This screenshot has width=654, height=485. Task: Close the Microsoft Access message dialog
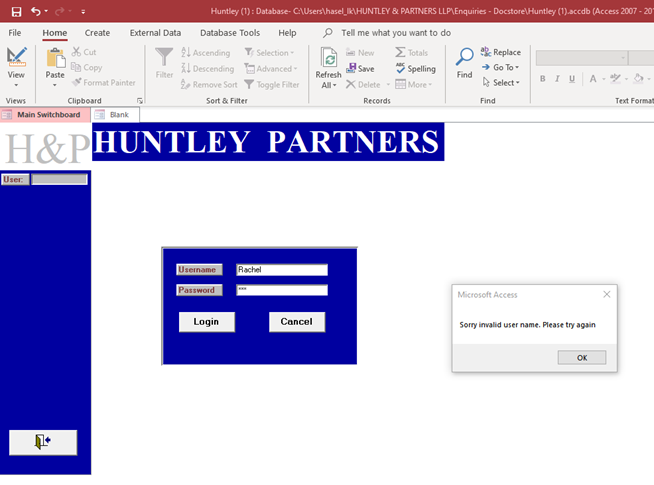point(606,294)
